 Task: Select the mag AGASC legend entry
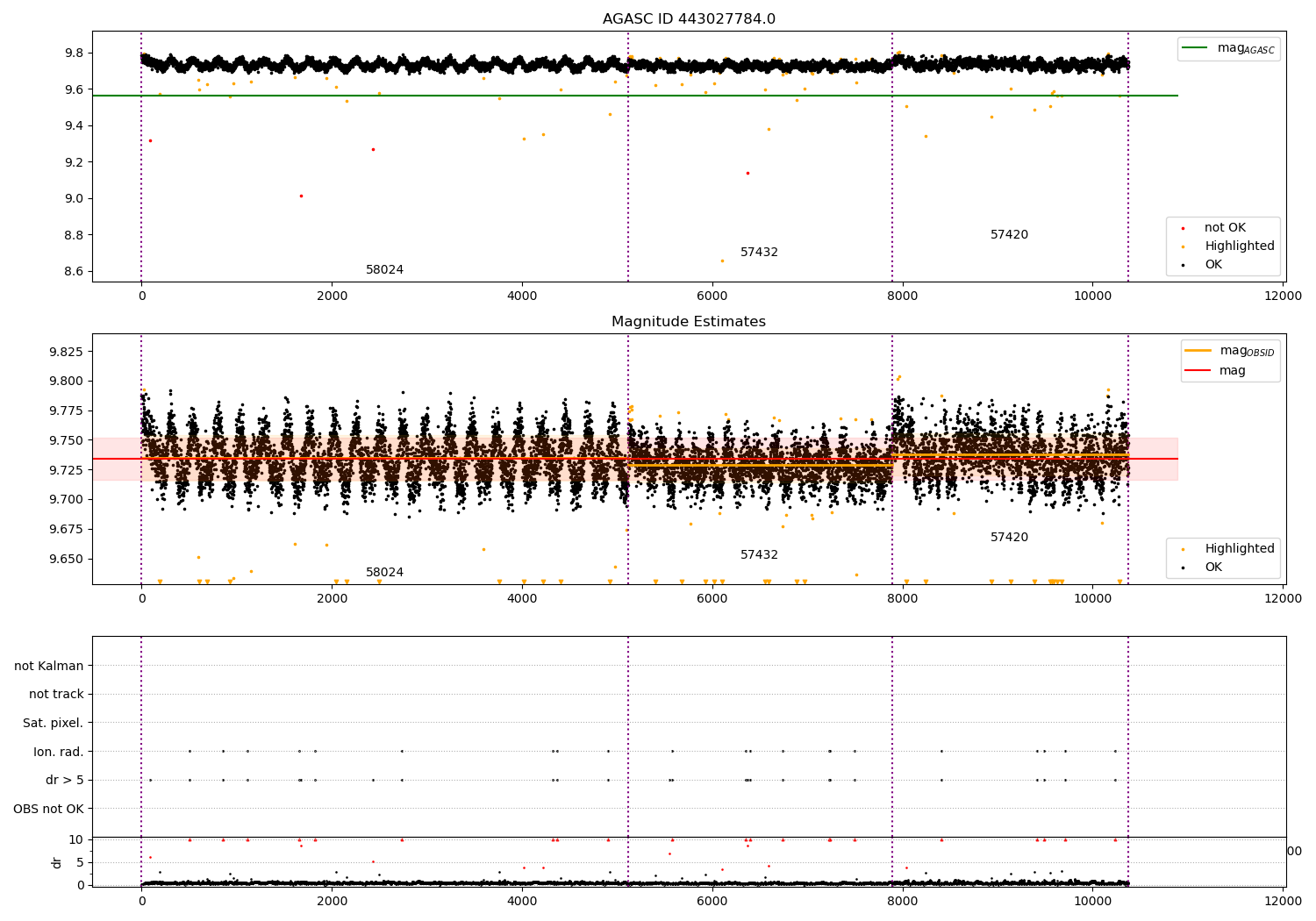pyautogui.click(x=1228, y=48)
